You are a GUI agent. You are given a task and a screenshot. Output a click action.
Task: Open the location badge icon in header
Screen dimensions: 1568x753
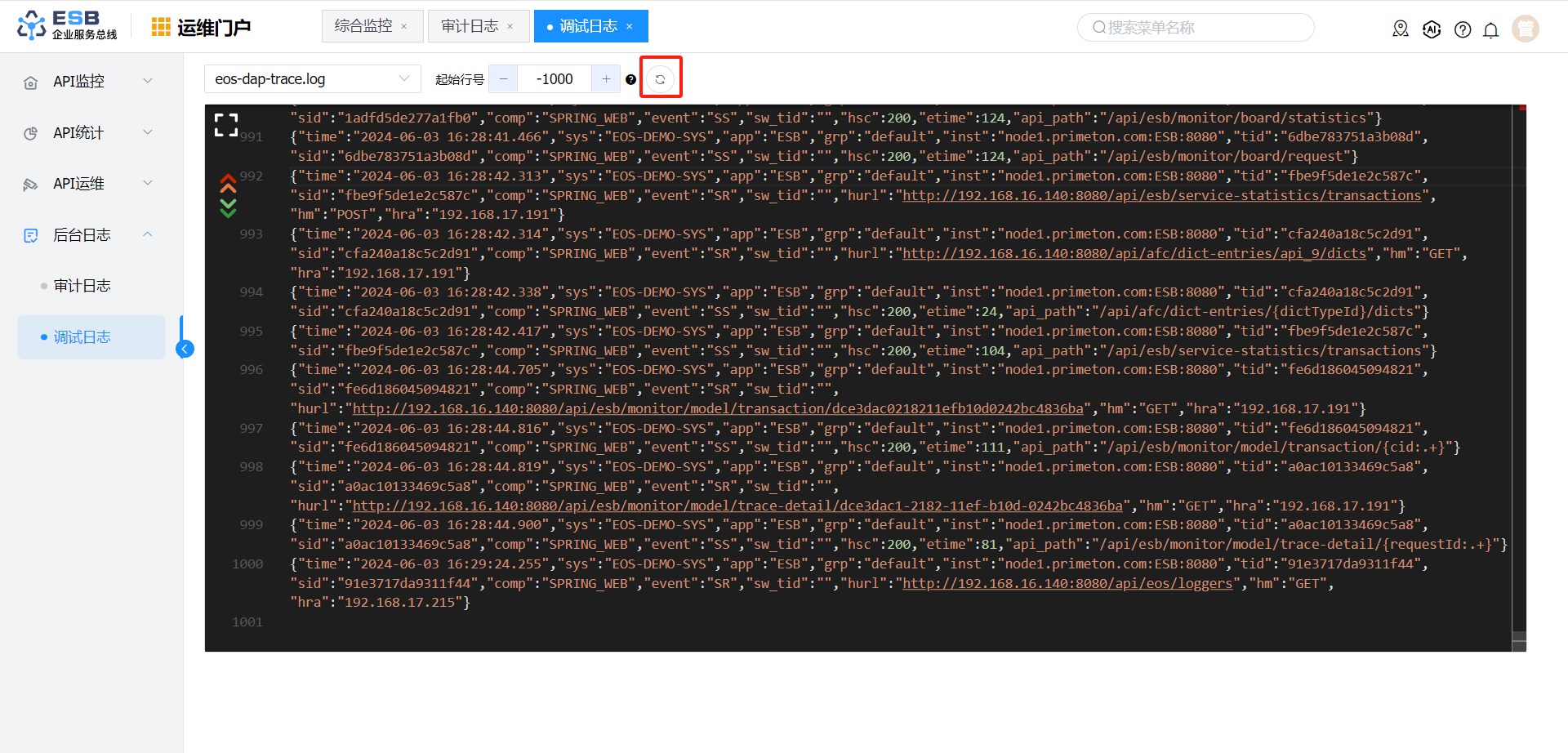tap(1401, 29)
